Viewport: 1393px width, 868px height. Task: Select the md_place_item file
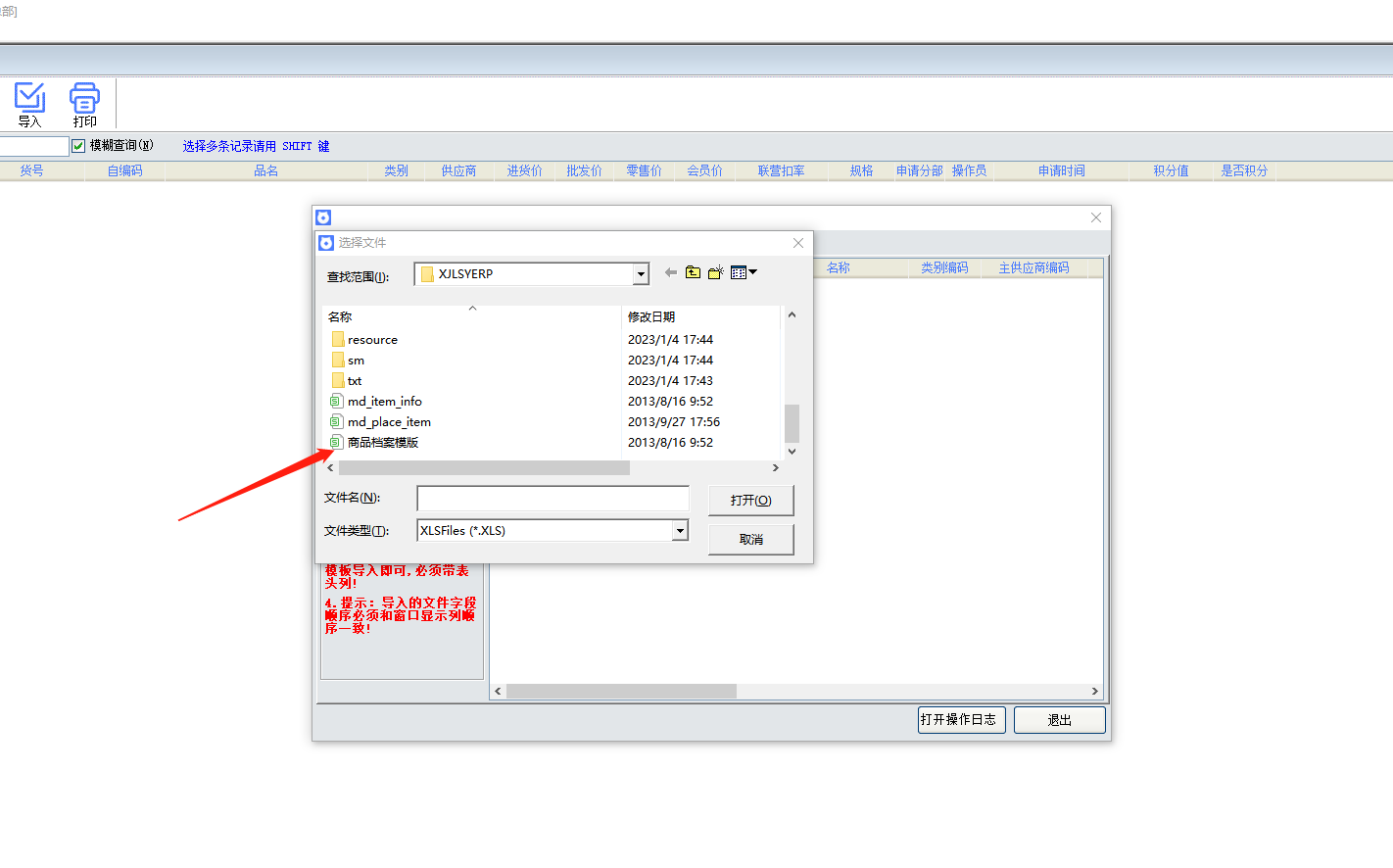[x=380, y=422]
